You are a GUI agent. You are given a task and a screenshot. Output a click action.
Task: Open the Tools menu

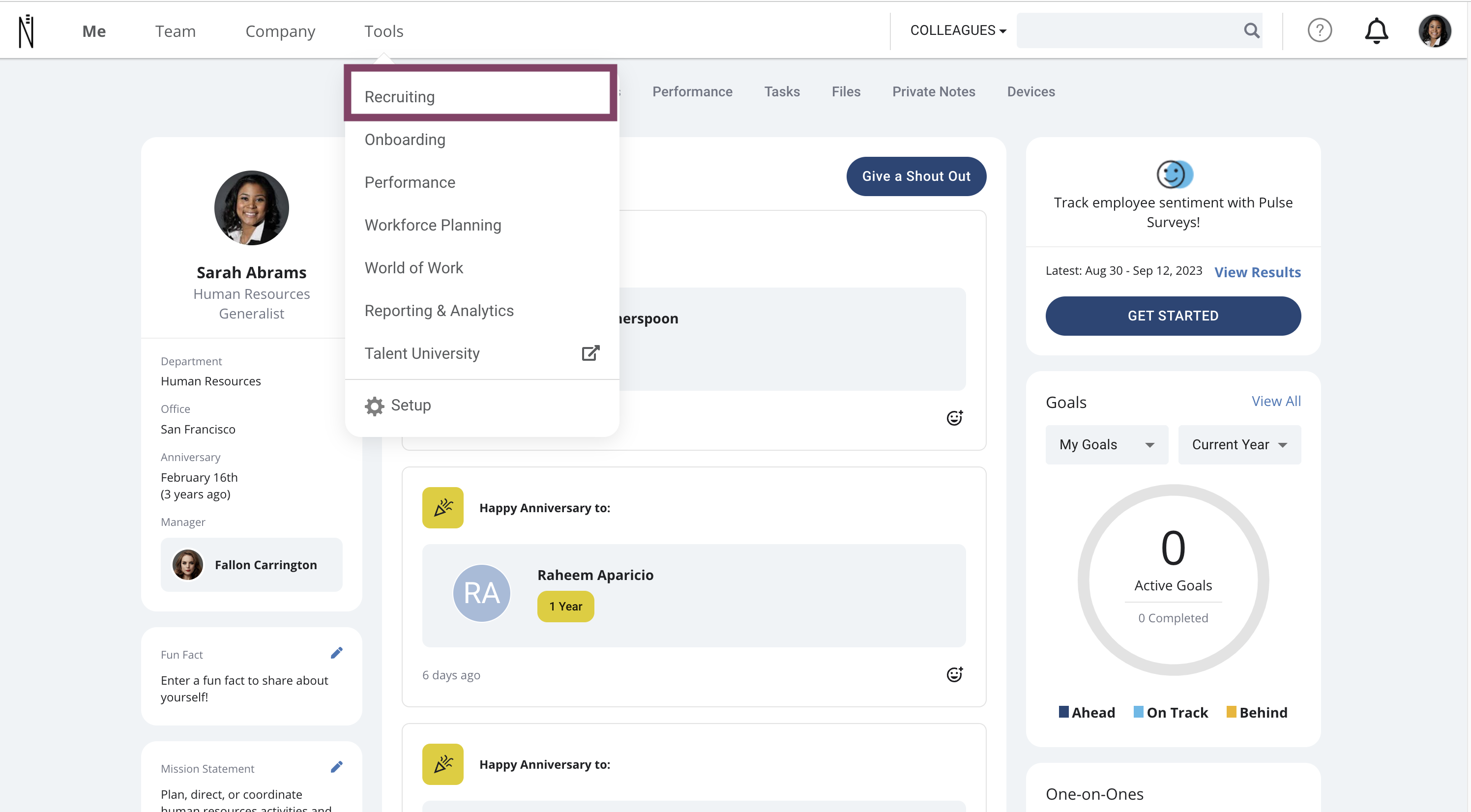point(384,31)
